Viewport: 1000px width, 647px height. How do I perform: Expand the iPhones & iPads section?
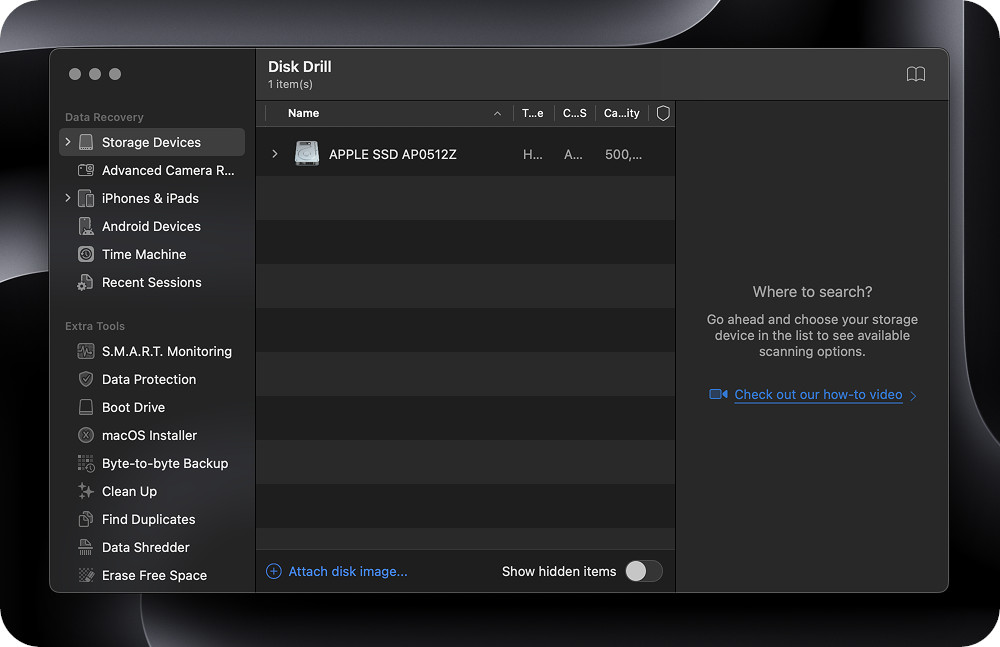pyautogui.click(x=68, y=199)
